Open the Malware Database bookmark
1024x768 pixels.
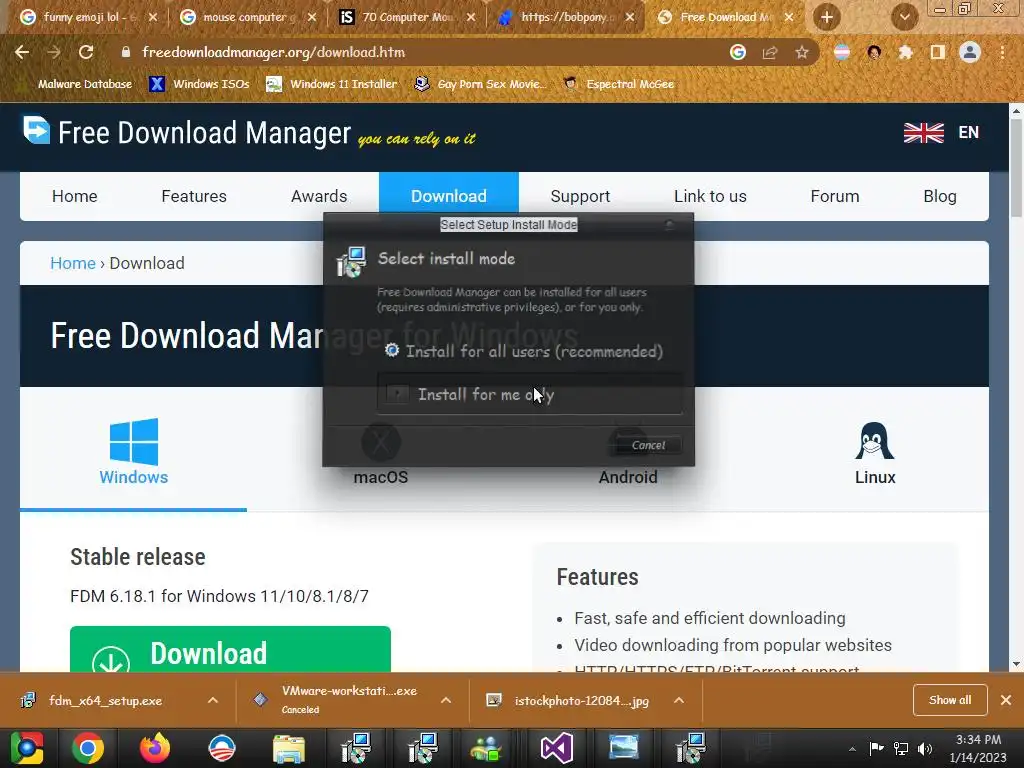tap(76, 84)
